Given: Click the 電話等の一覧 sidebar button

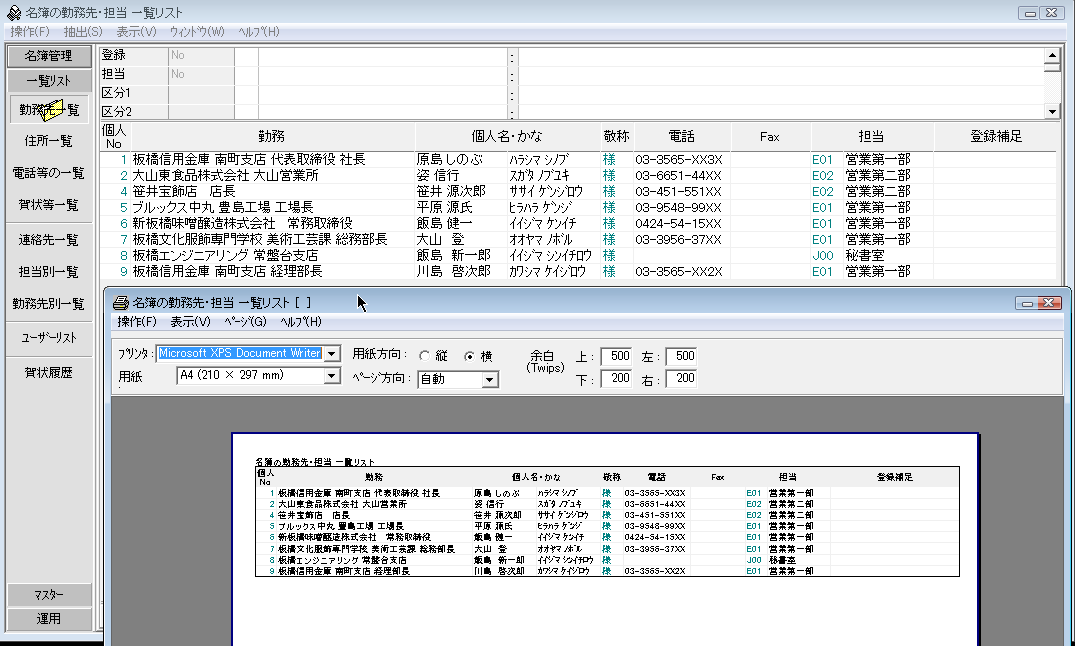Looking at the screenshot, I should pyautogui.click(x=49, y=173).
